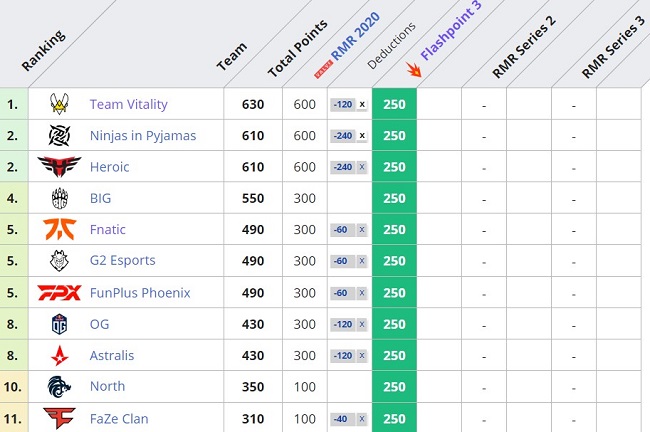Click North's RMR 2020 value 100
The image size is (650, 432).
(305, 387)
